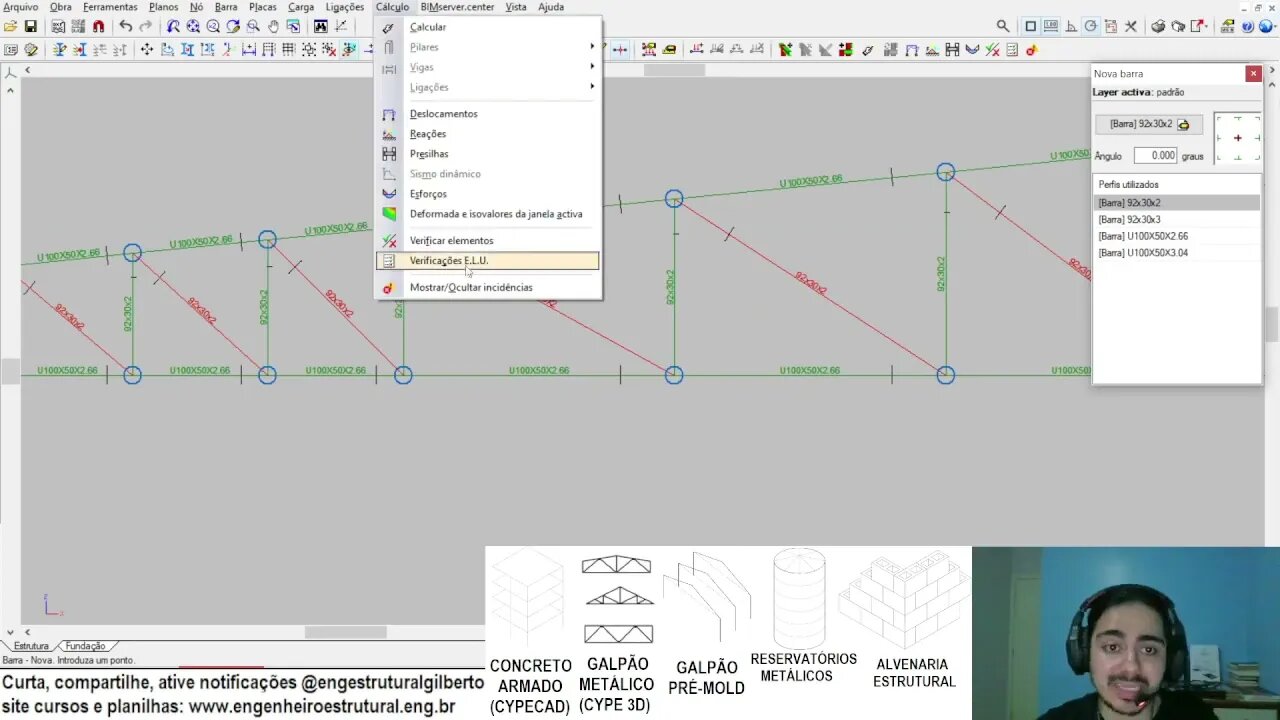Click the Undo arrow in toolbar

(125, 27)
